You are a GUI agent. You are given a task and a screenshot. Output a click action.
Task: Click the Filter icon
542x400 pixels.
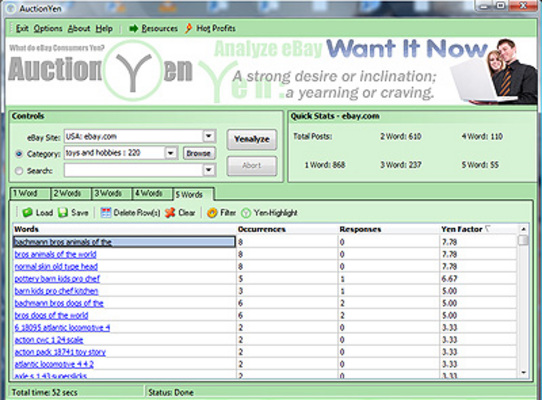point(212,213)
